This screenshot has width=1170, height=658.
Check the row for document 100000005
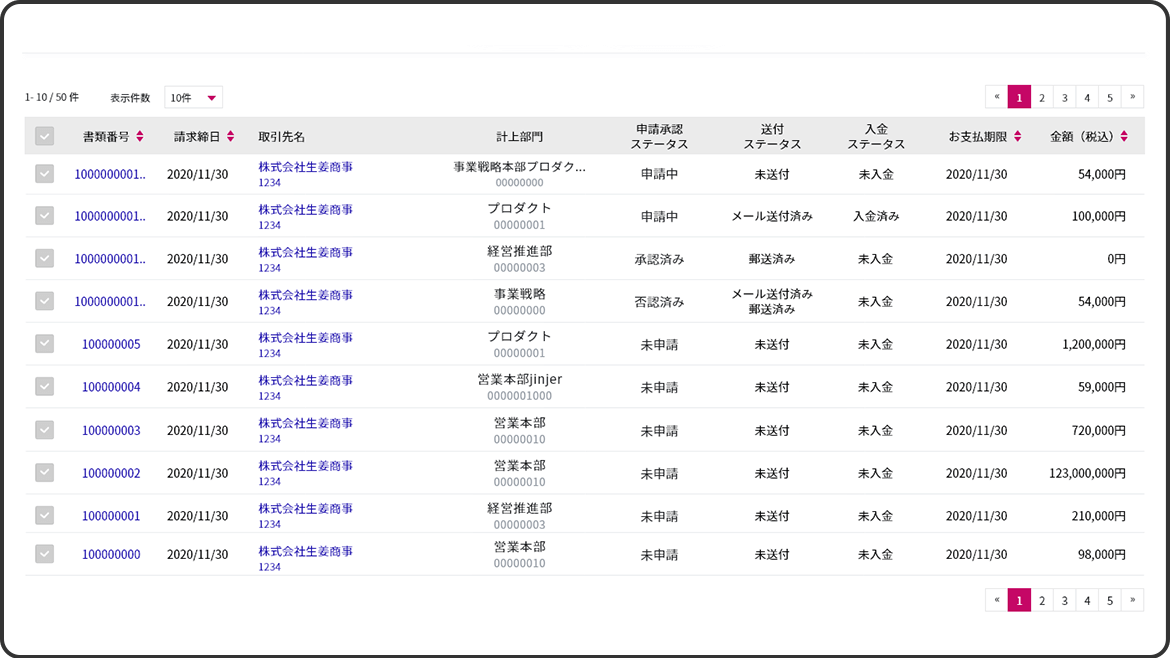44,344
